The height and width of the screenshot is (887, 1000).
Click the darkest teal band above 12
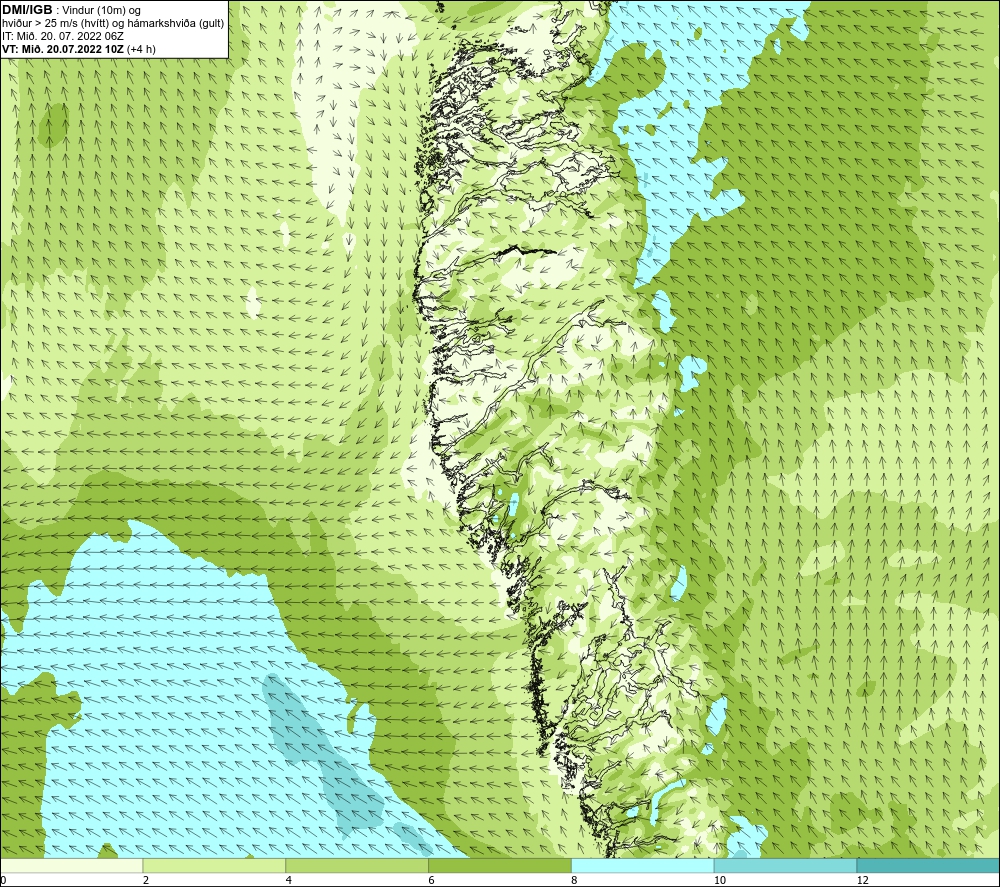(928, 866)
